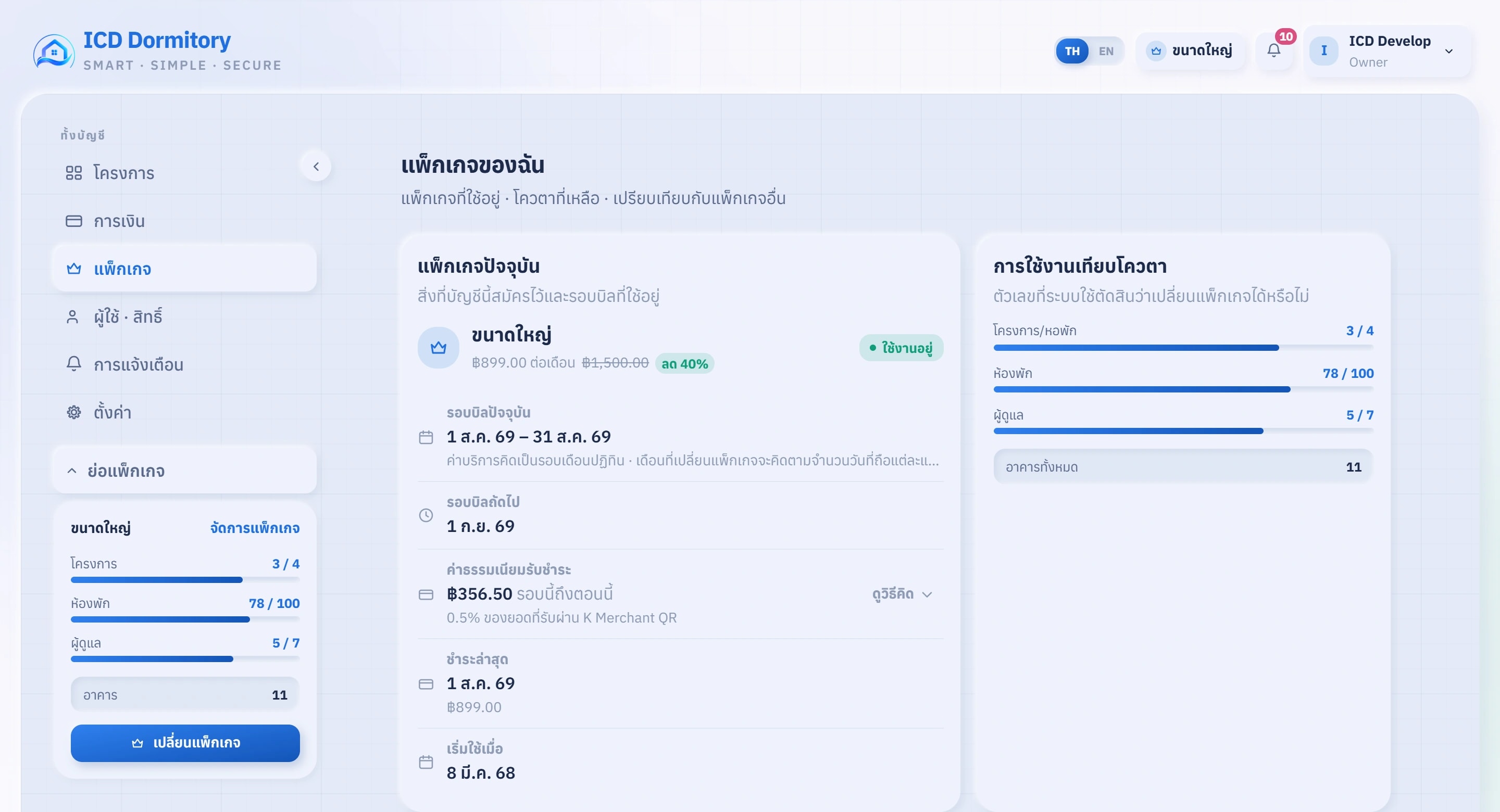Click the sidebar โครงการ 3 / 4 progress bar

185,580
